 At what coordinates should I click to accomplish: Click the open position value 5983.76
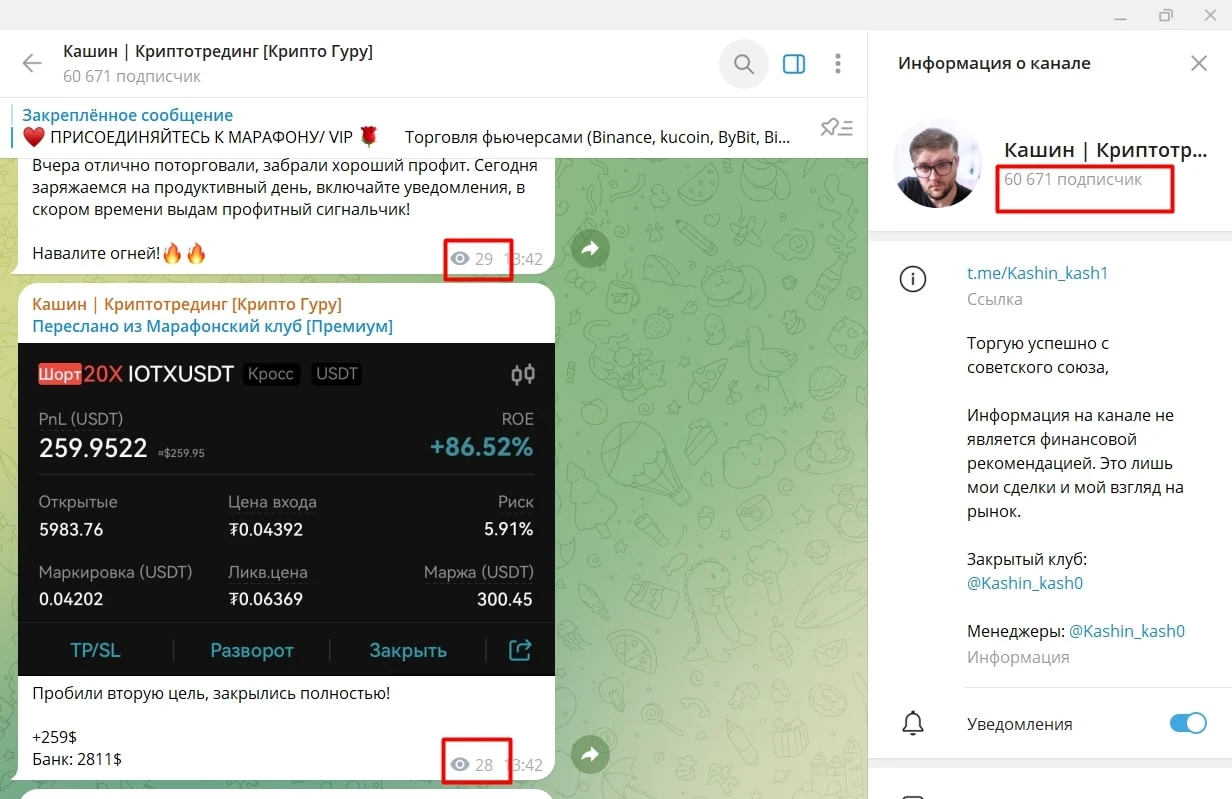(x=71, y=529)
